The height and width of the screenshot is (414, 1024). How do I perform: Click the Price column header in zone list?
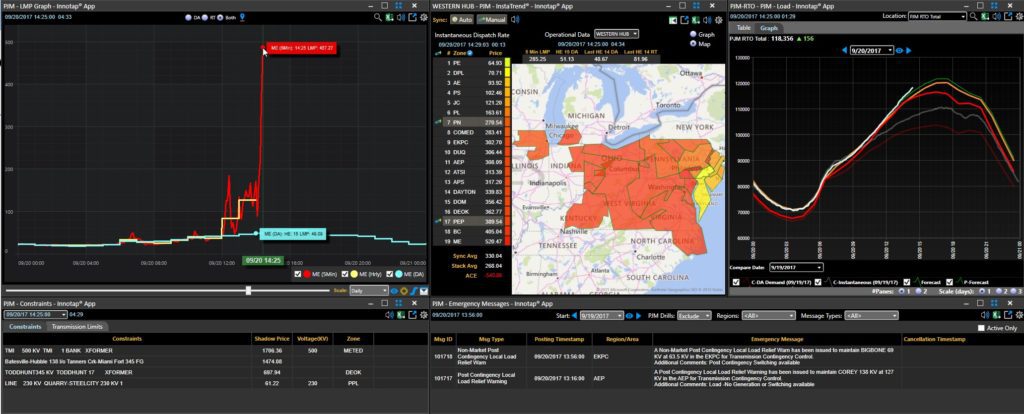tap(495, 52)
